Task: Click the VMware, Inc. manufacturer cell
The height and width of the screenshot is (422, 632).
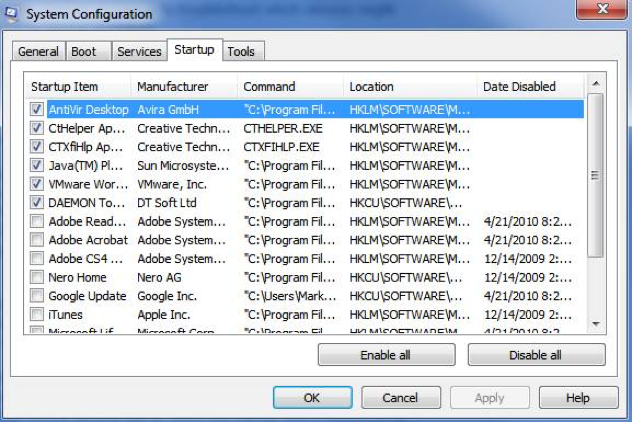Action: click(172, 184)
